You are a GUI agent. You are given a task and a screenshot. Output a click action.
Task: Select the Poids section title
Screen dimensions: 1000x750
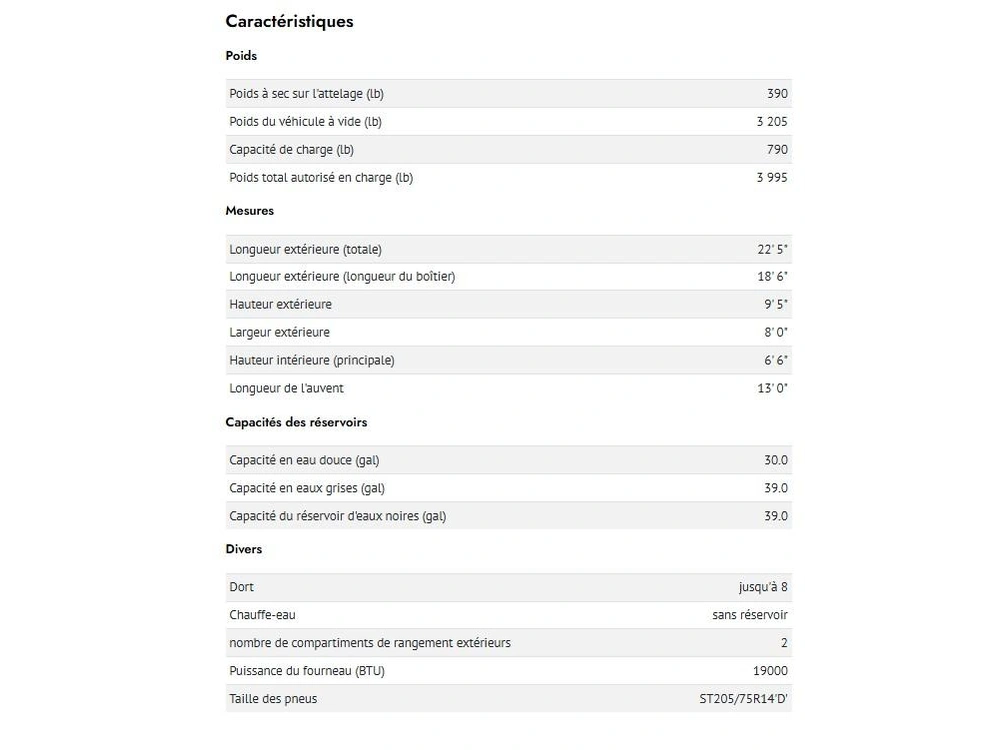[241, 56]
